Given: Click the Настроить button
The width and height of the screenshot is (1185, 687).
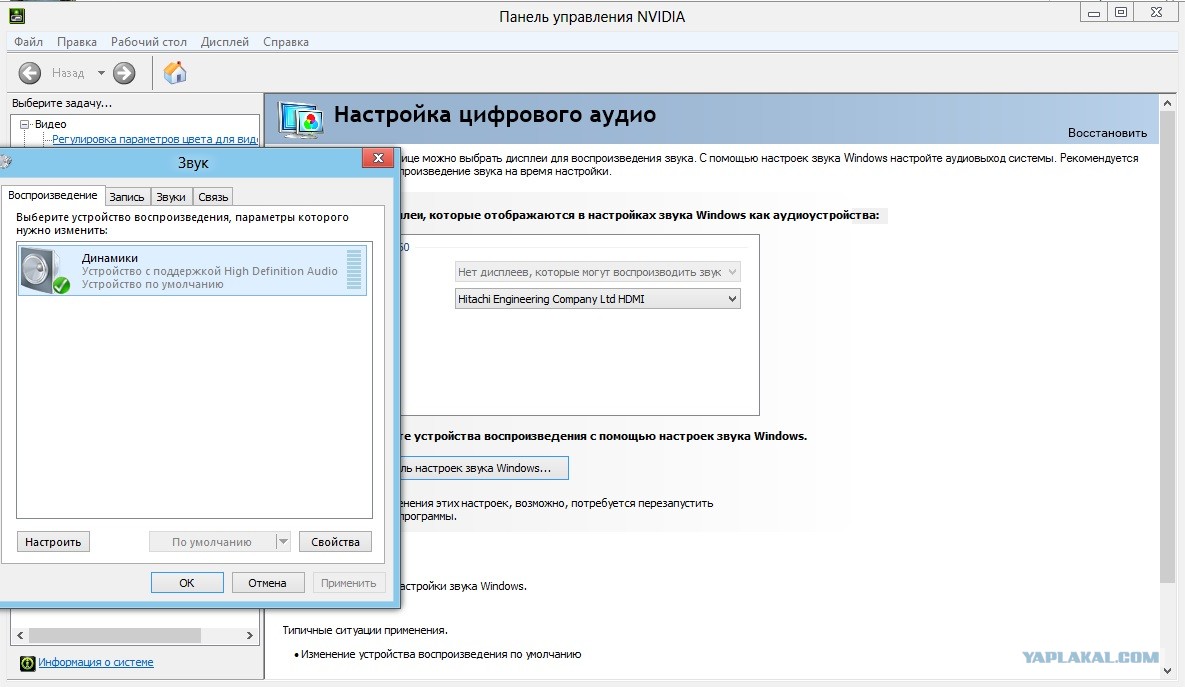Looking at the screenshot, I should [53, 541].
